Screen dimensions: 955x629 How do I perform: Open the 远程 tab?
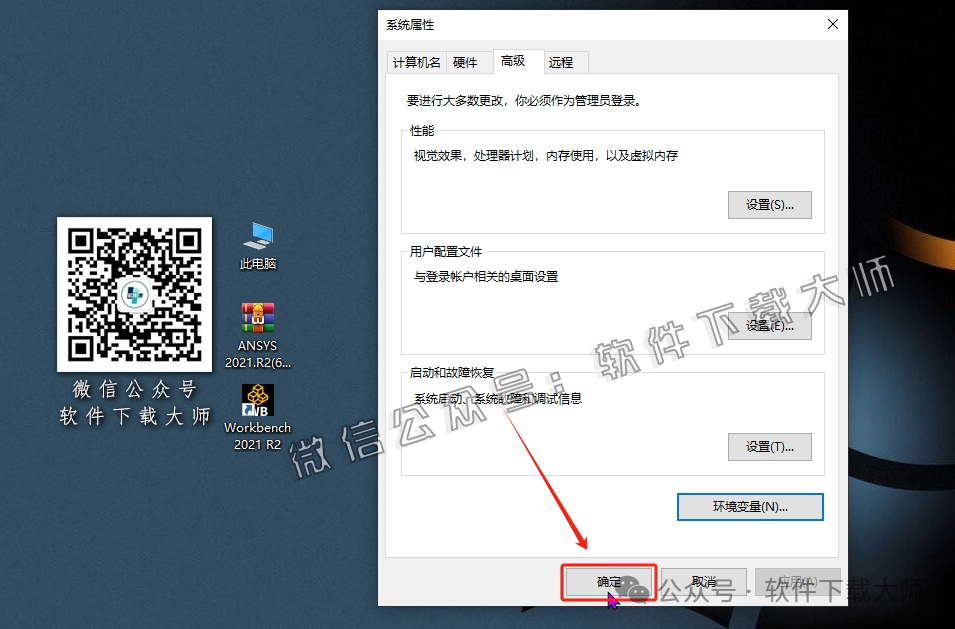(563, 61)
